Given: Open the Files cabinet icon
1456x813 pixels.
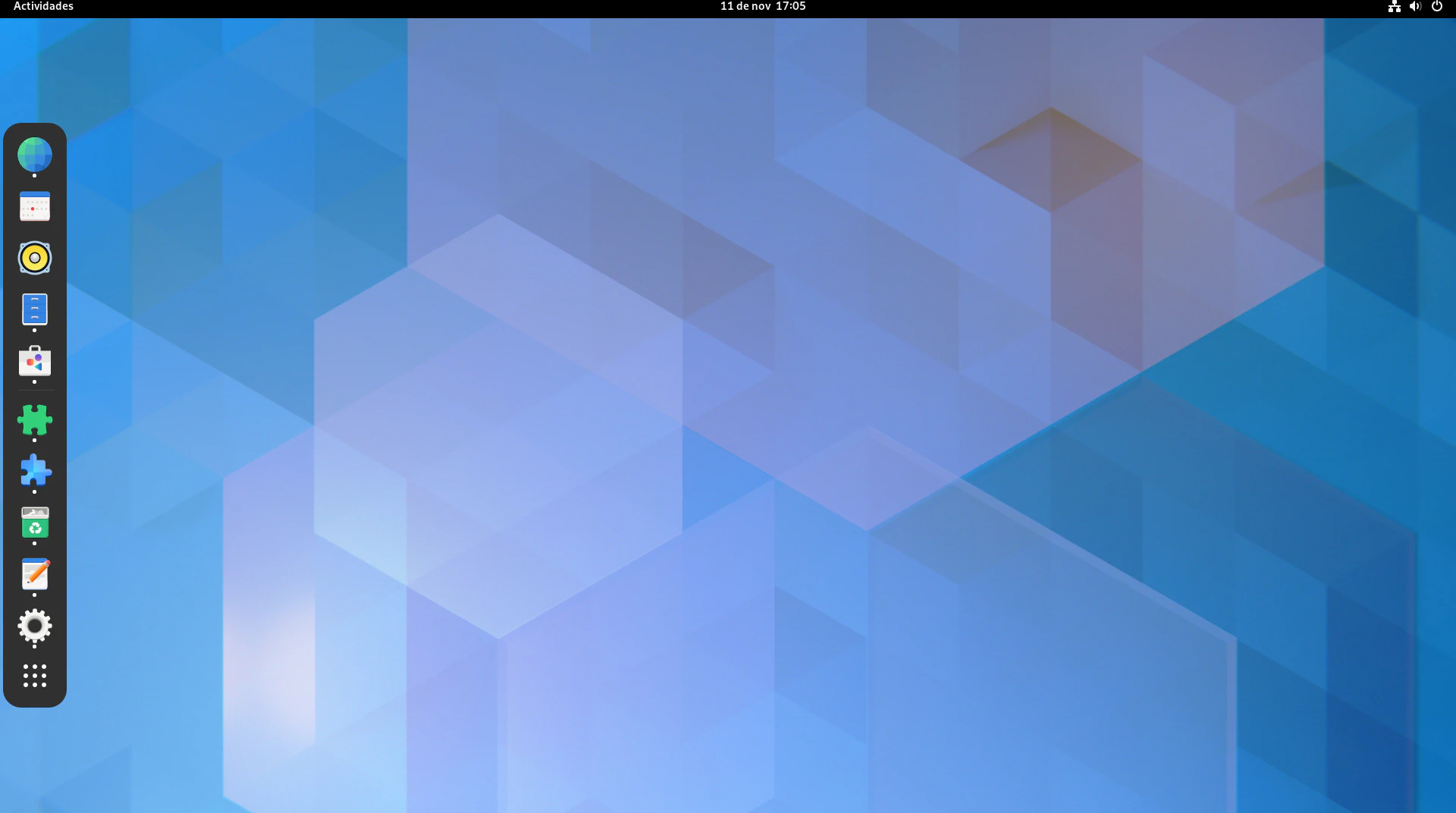Looking at the screenshot, I should (x=35, y=309).
